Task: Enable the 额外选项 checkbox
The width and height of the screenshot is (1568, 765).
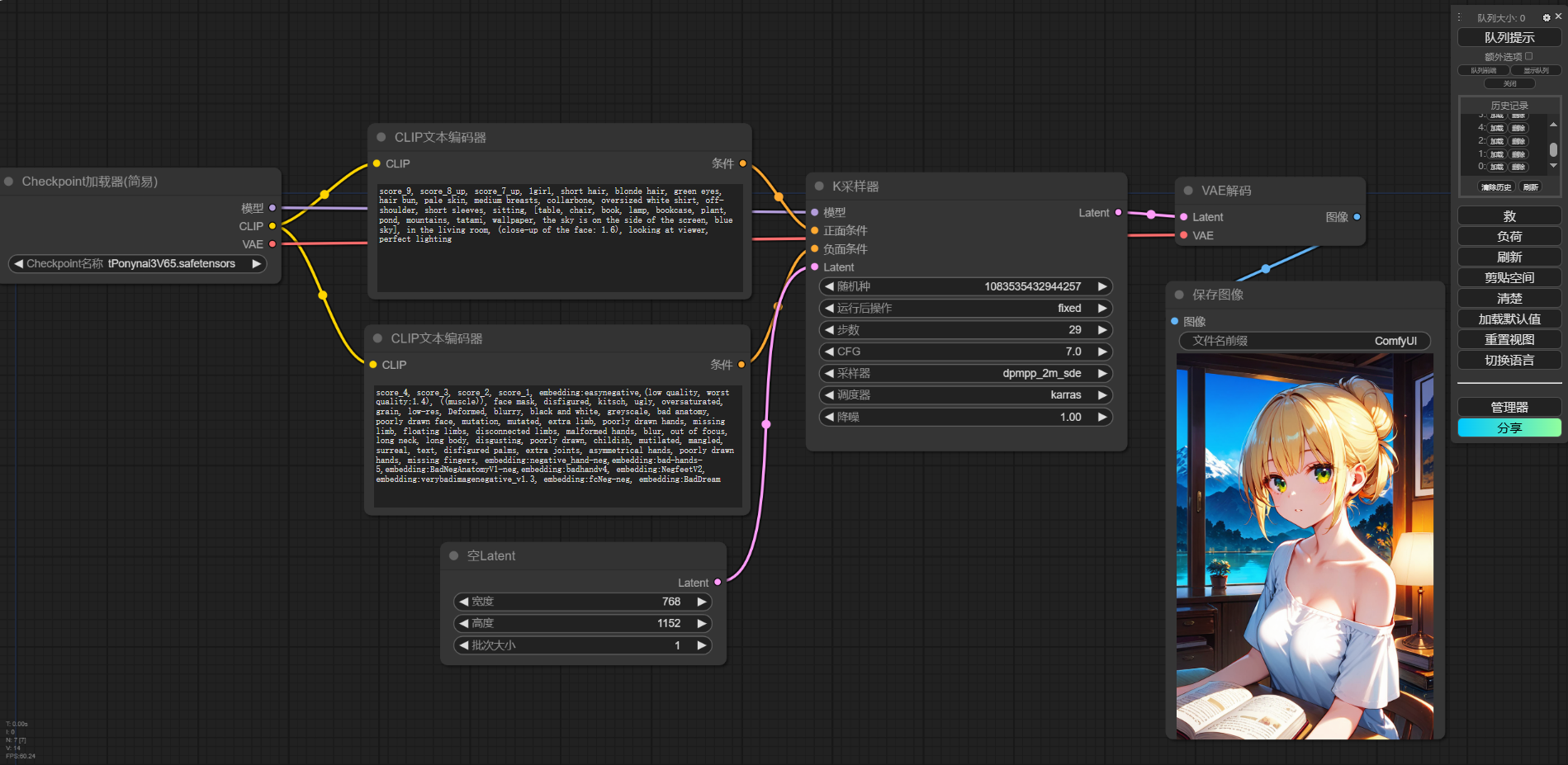Action: click(1528, 56)
